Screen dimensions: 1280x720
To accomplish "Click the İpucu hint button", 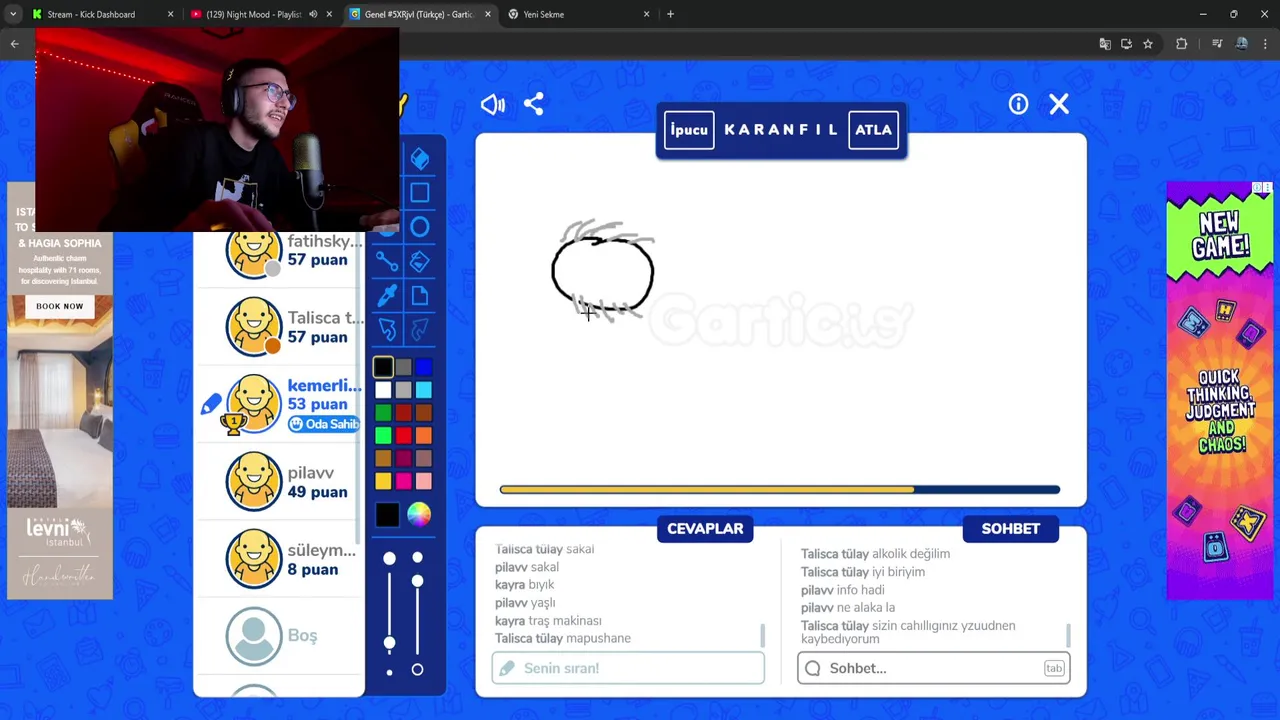I will click(689, 130).
